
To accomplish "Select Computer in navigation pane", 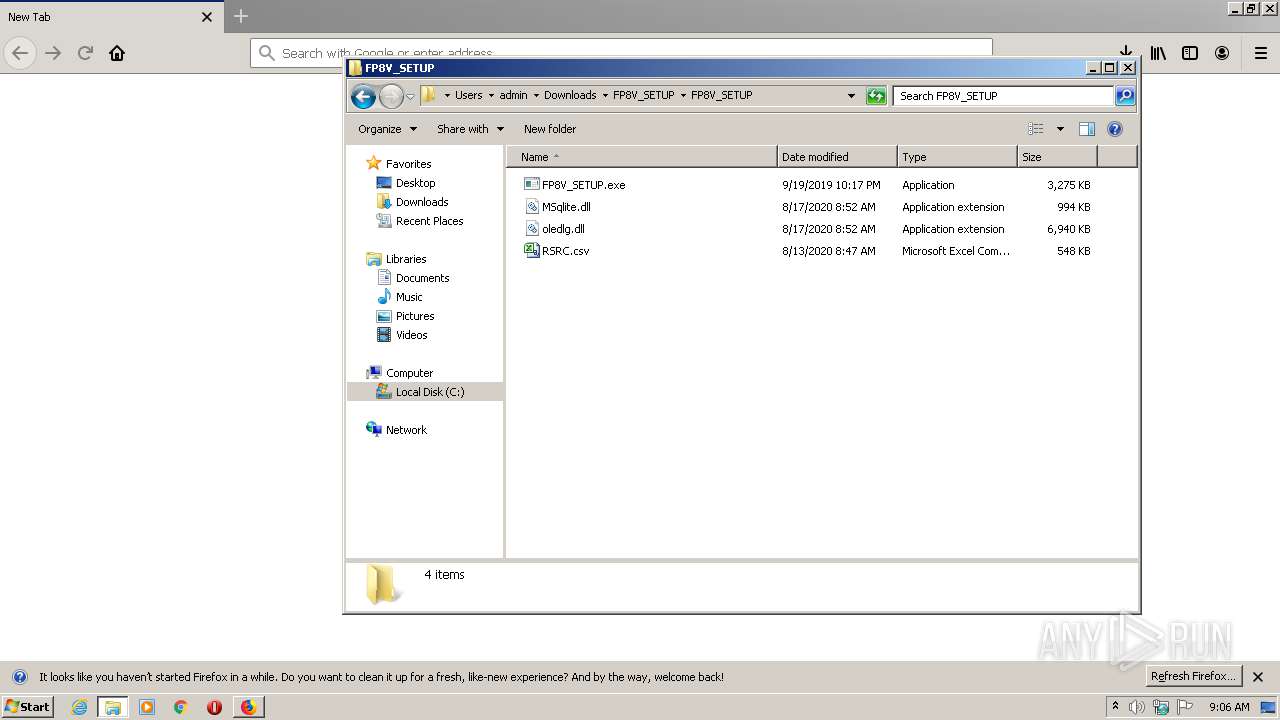I will tap(409, 373).
